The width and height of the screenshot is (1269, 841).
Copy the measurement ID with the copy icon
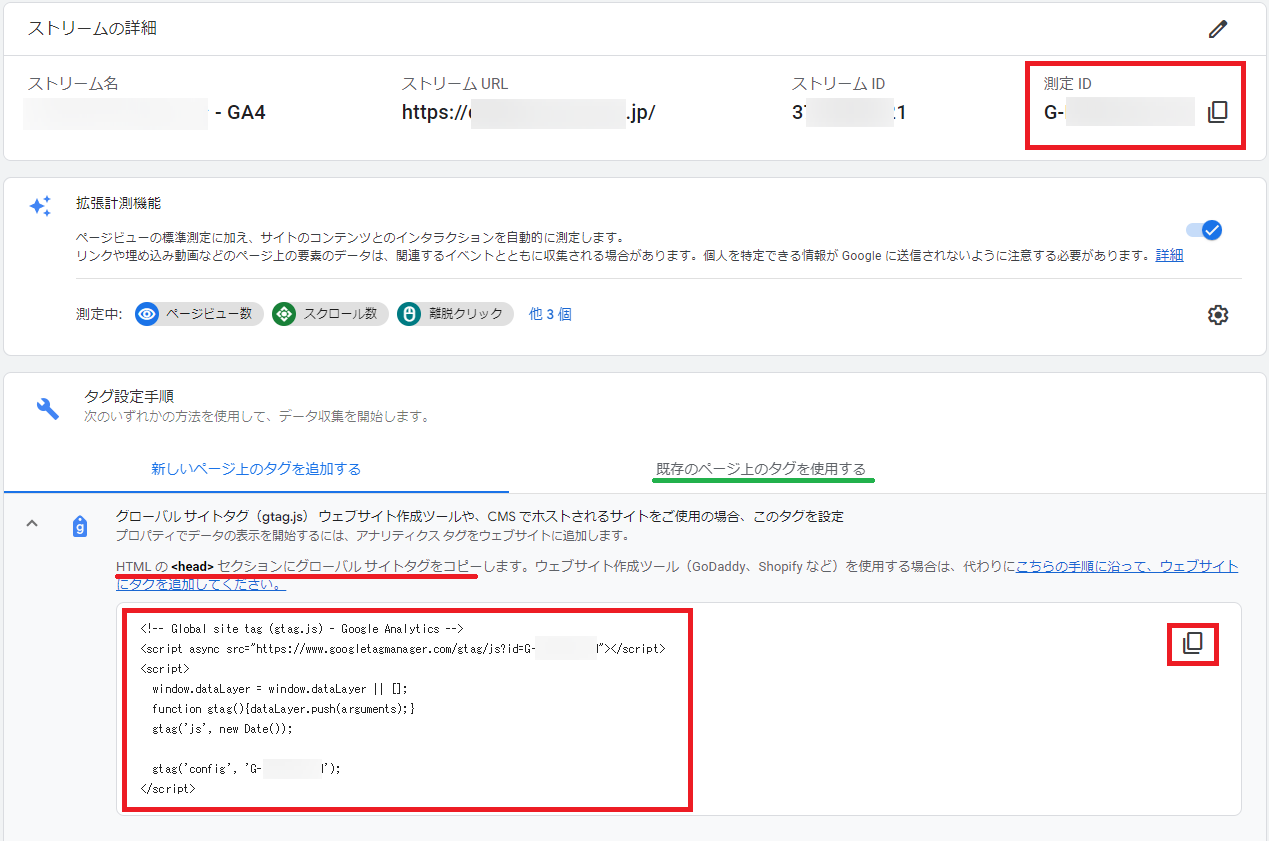tap(1217, 112)
